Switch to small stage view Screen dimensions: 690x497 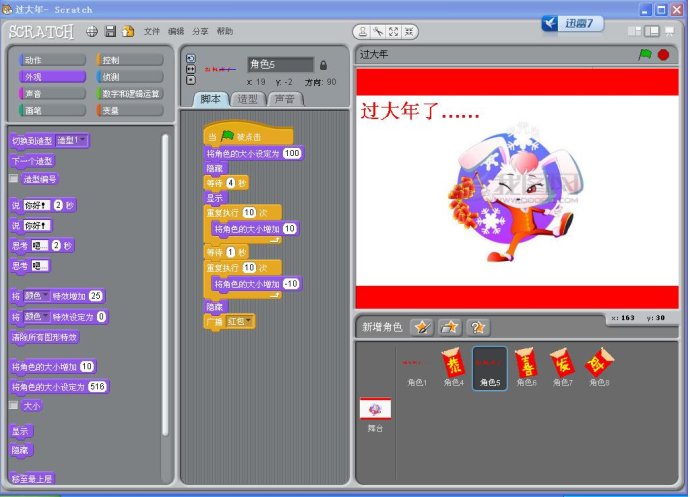point(634,31)
